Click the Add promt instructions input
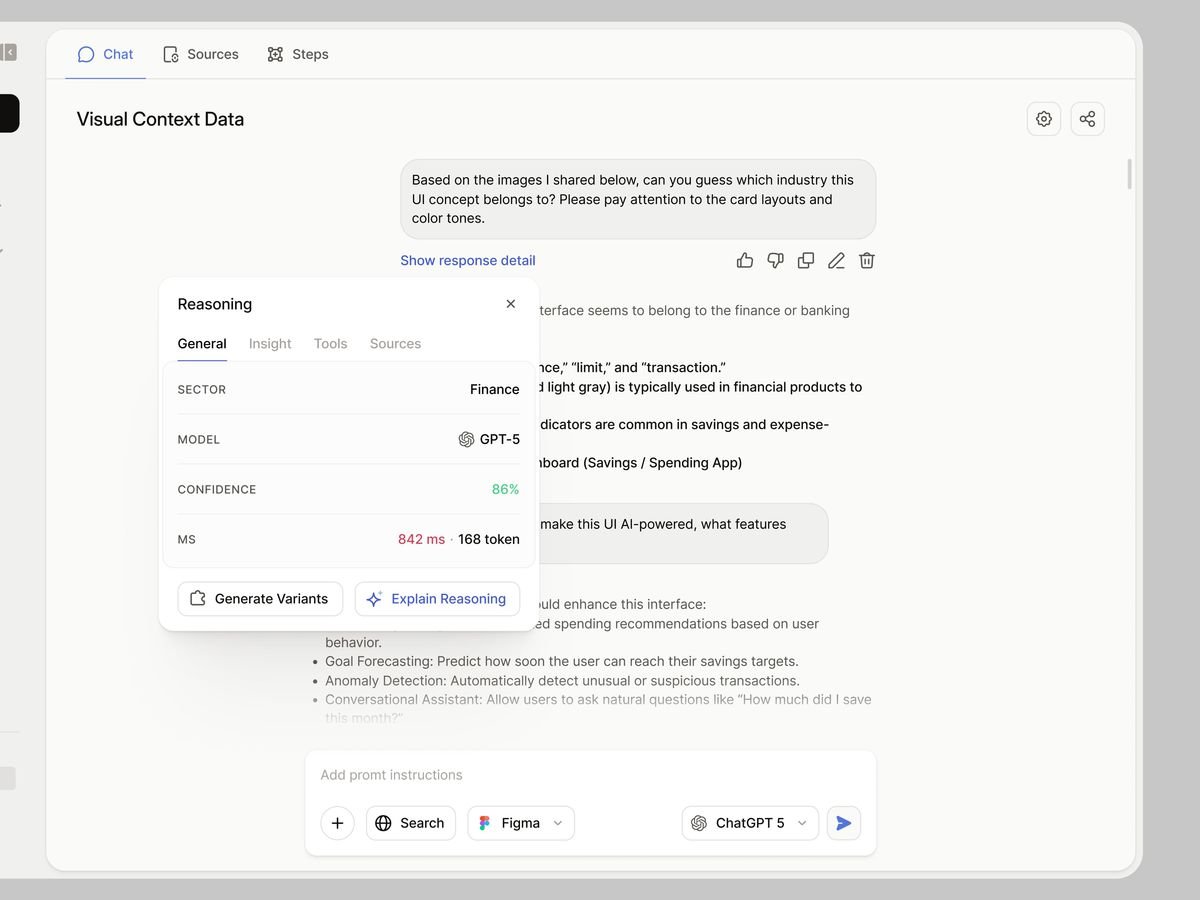 pos(590,775)
